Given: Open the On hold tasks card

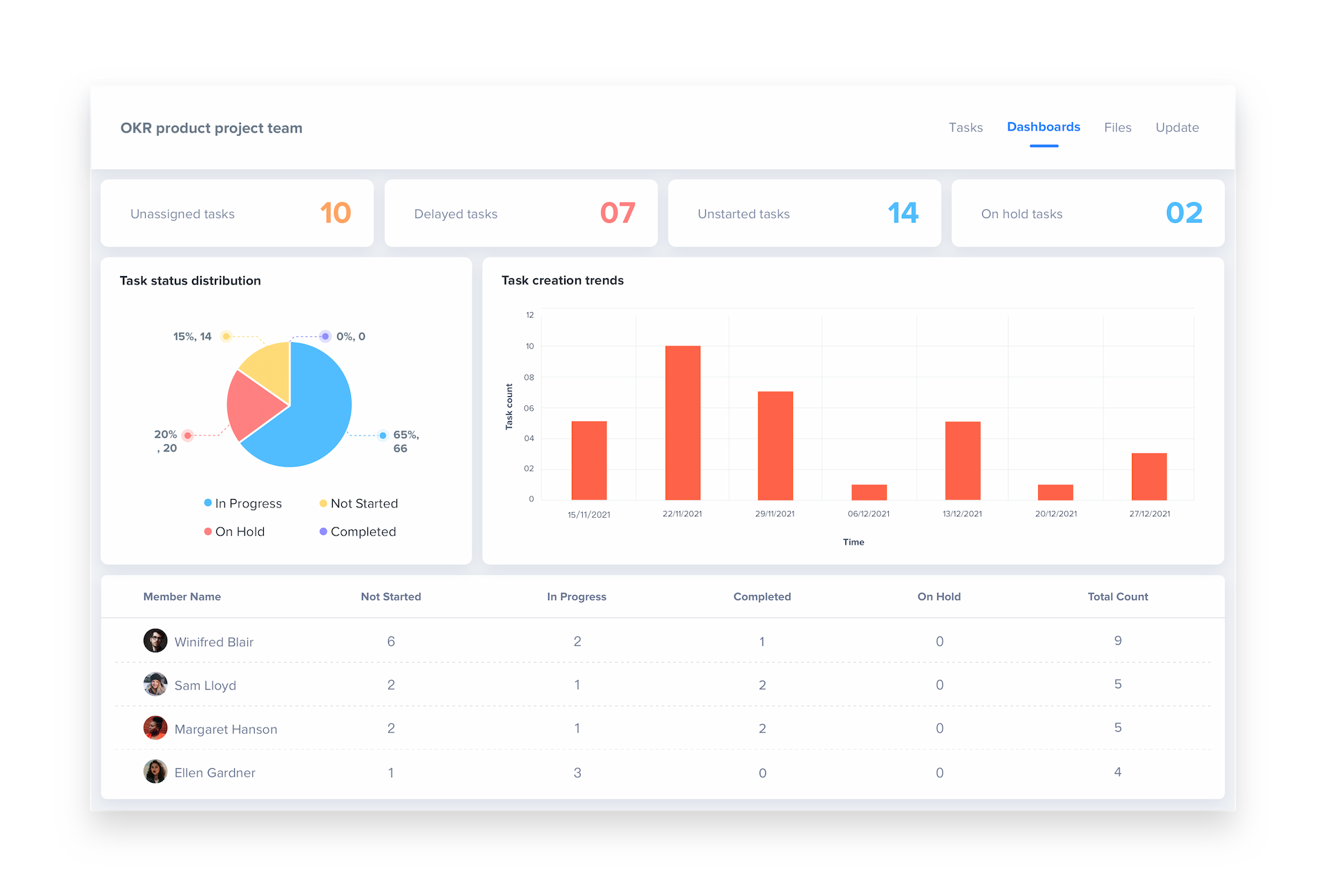Looking at the screenshot, I should click(1088, 213).
